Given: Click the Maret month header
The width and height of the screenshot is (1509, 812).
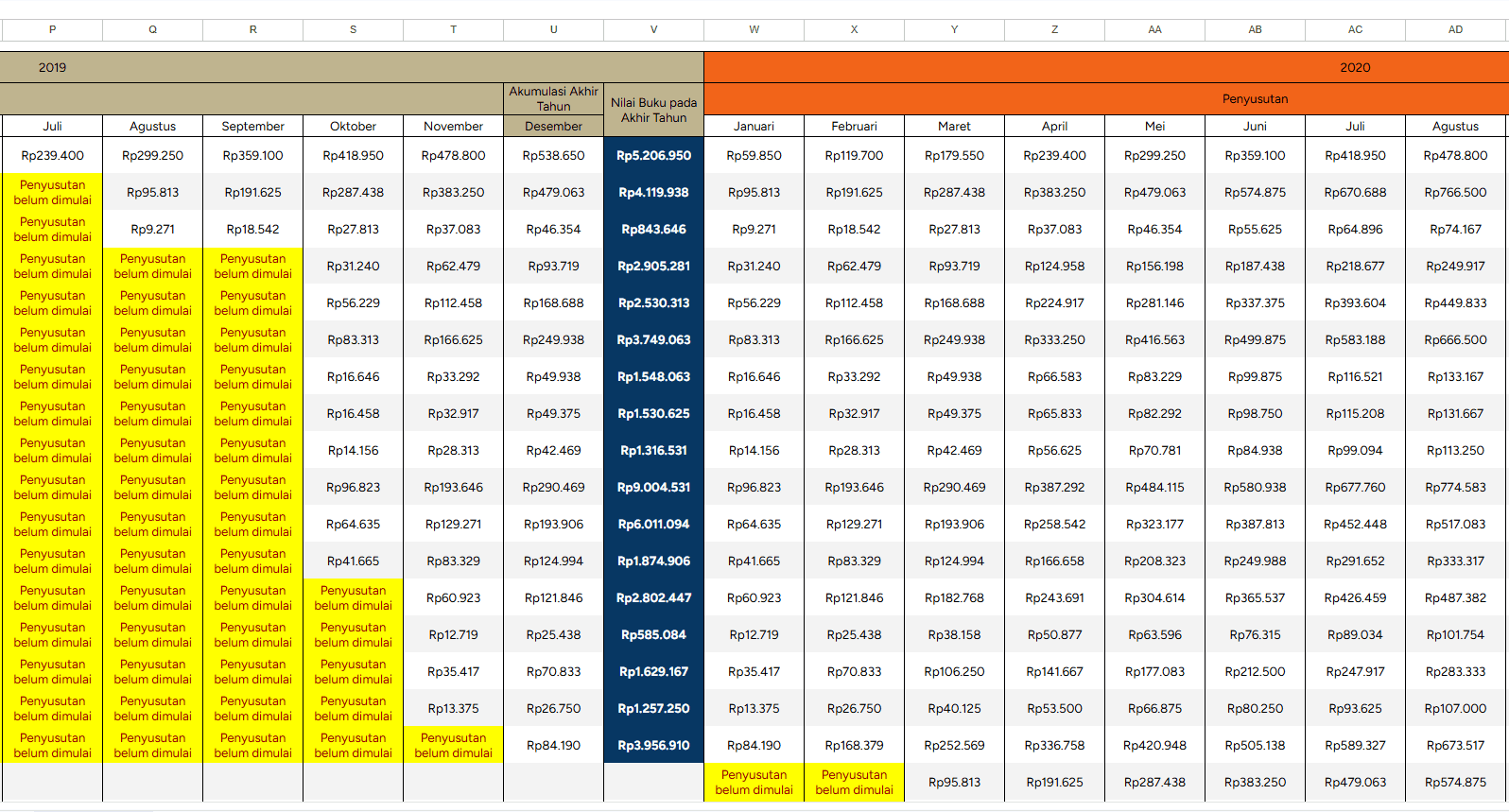Looking at the screenshot, I should (x=954, y=126).
